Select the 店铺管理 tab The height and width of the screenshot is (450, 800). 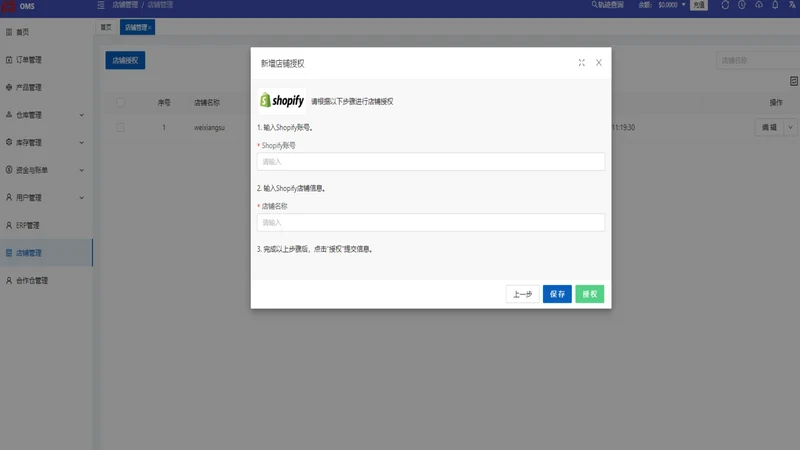[136, 28]
